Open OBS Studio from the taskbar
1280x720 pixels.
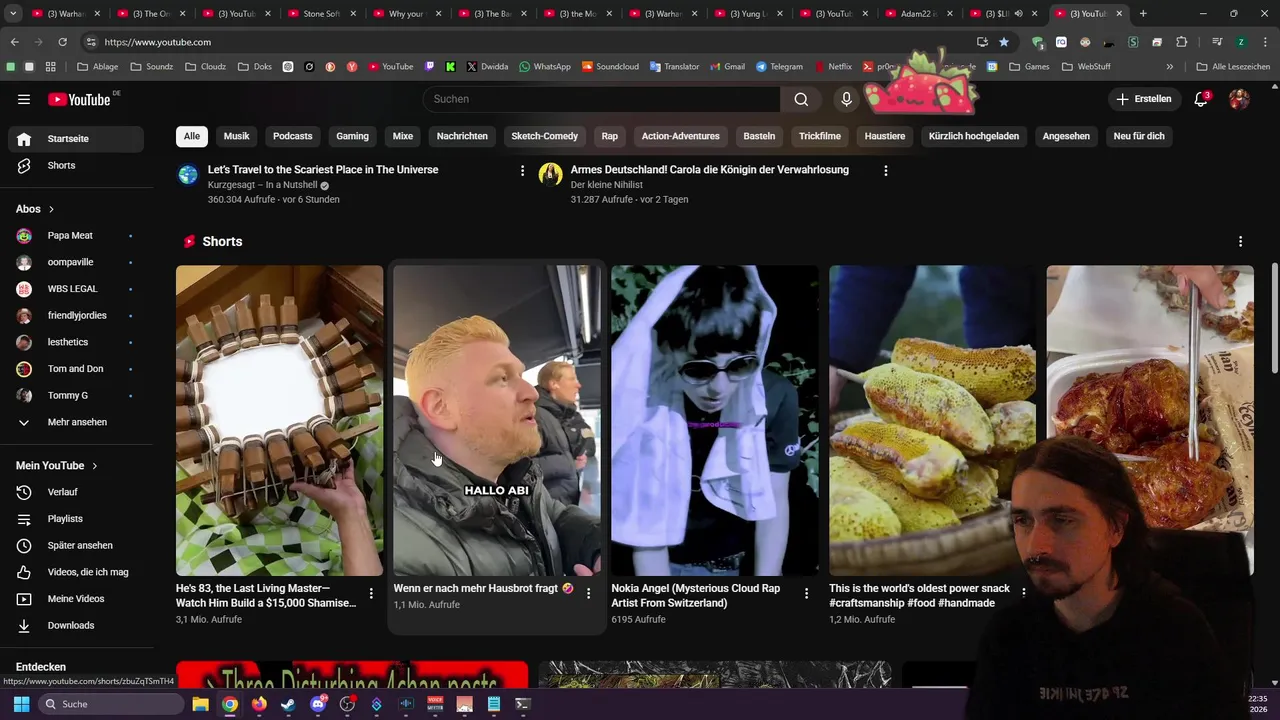(x=347, y=704)
